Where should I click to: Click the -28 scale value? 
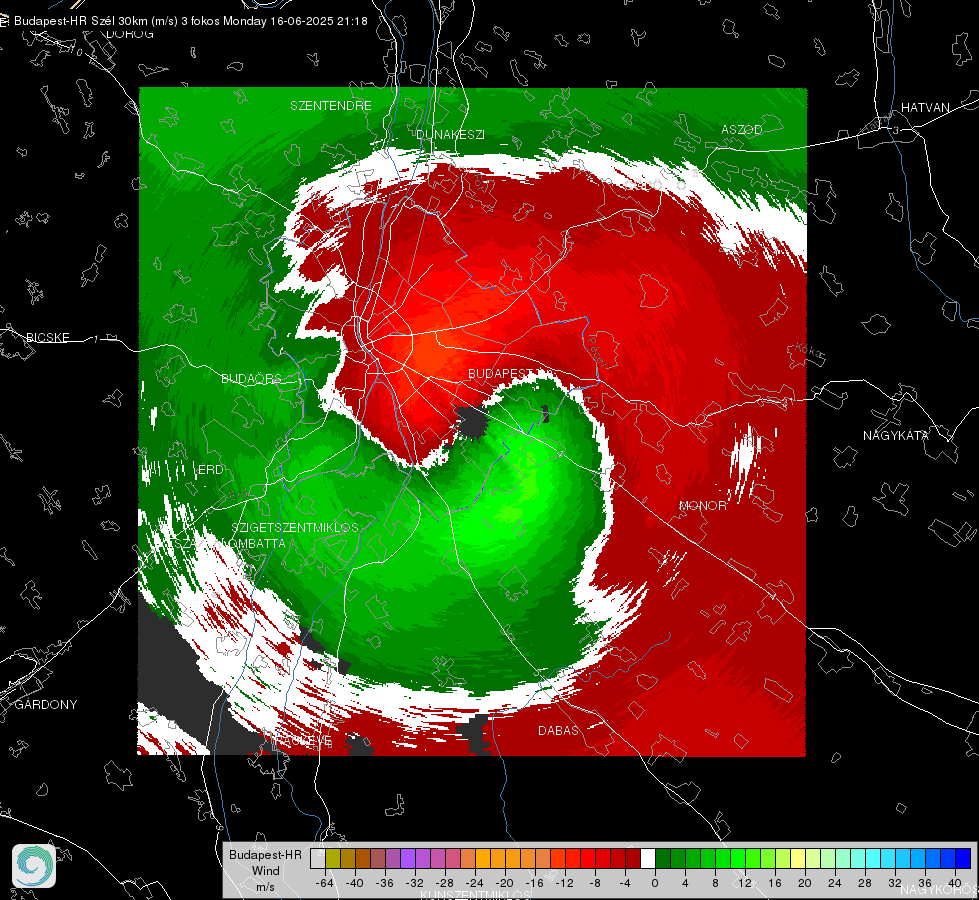(445, 883)
